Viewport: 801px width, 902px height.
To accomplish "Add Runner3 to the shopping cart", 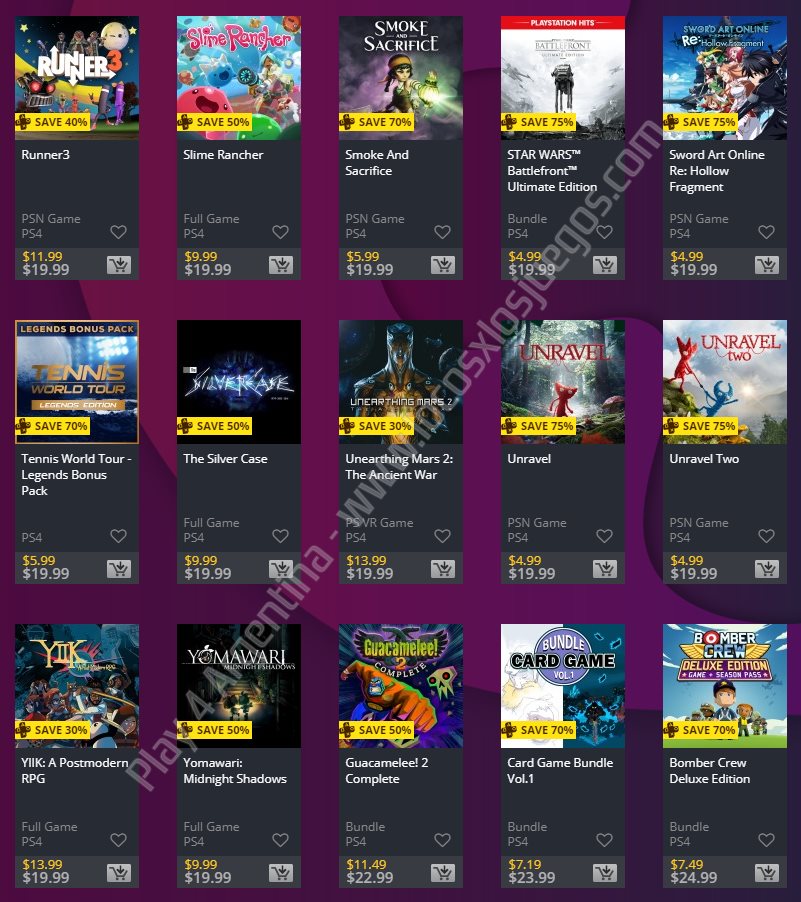I will (x=119, y=265).
